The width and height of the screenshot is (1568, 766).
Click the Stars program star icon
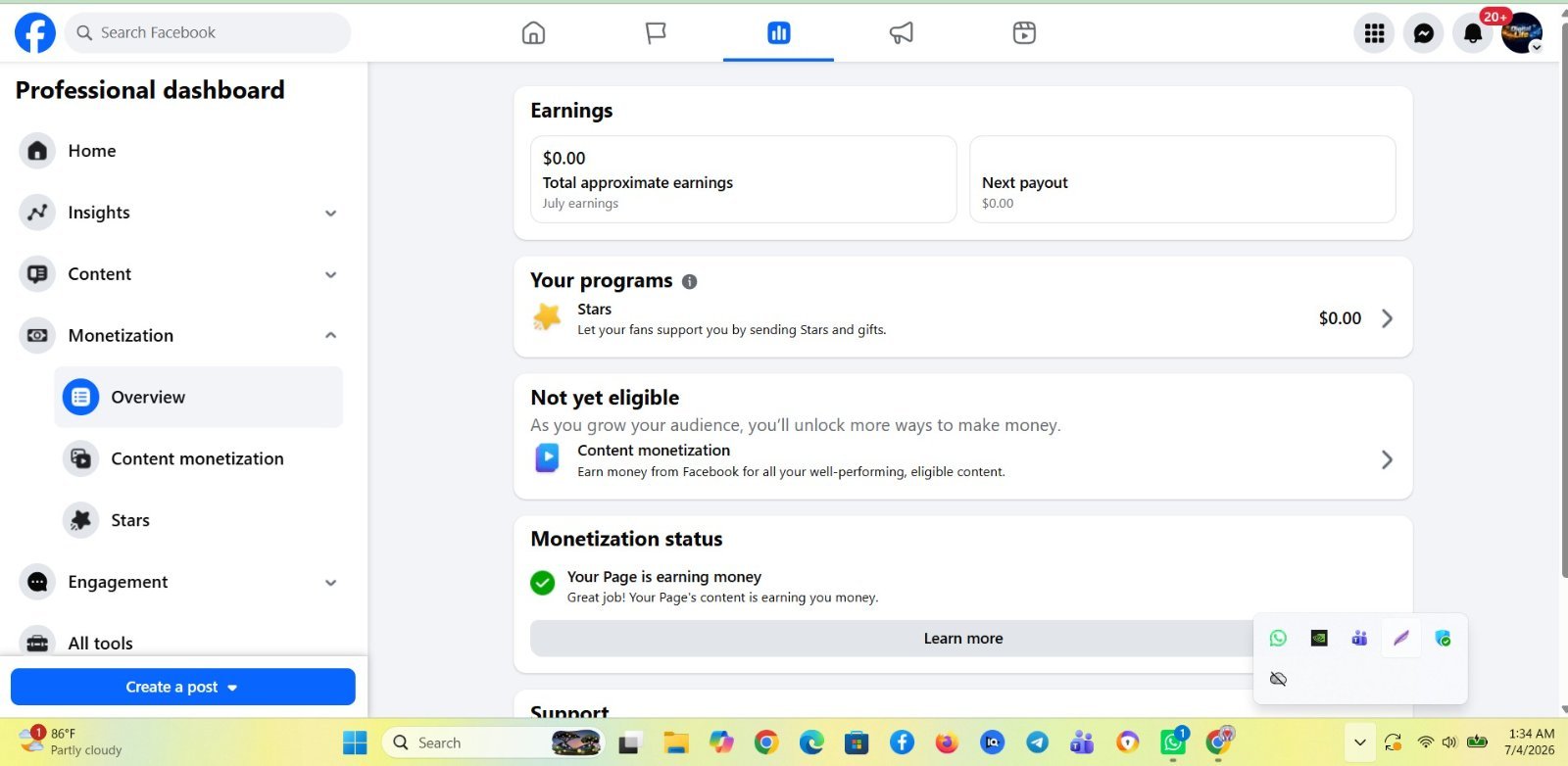click(547, 317)
